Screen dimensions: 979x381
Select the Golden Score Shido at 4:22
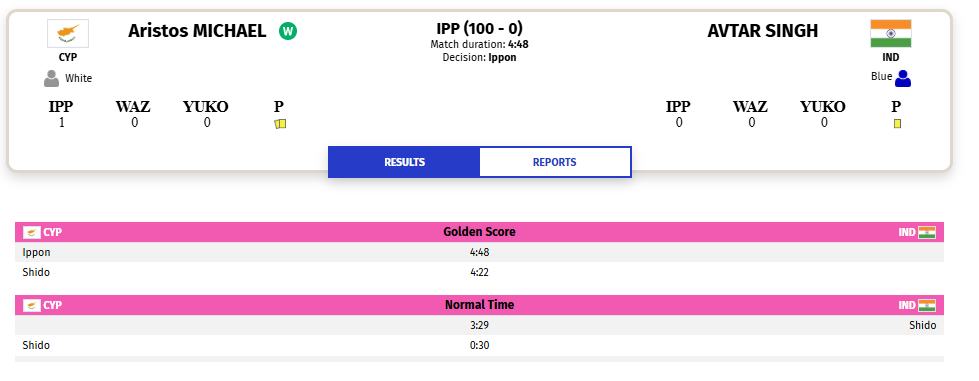(x=480, y=272)
